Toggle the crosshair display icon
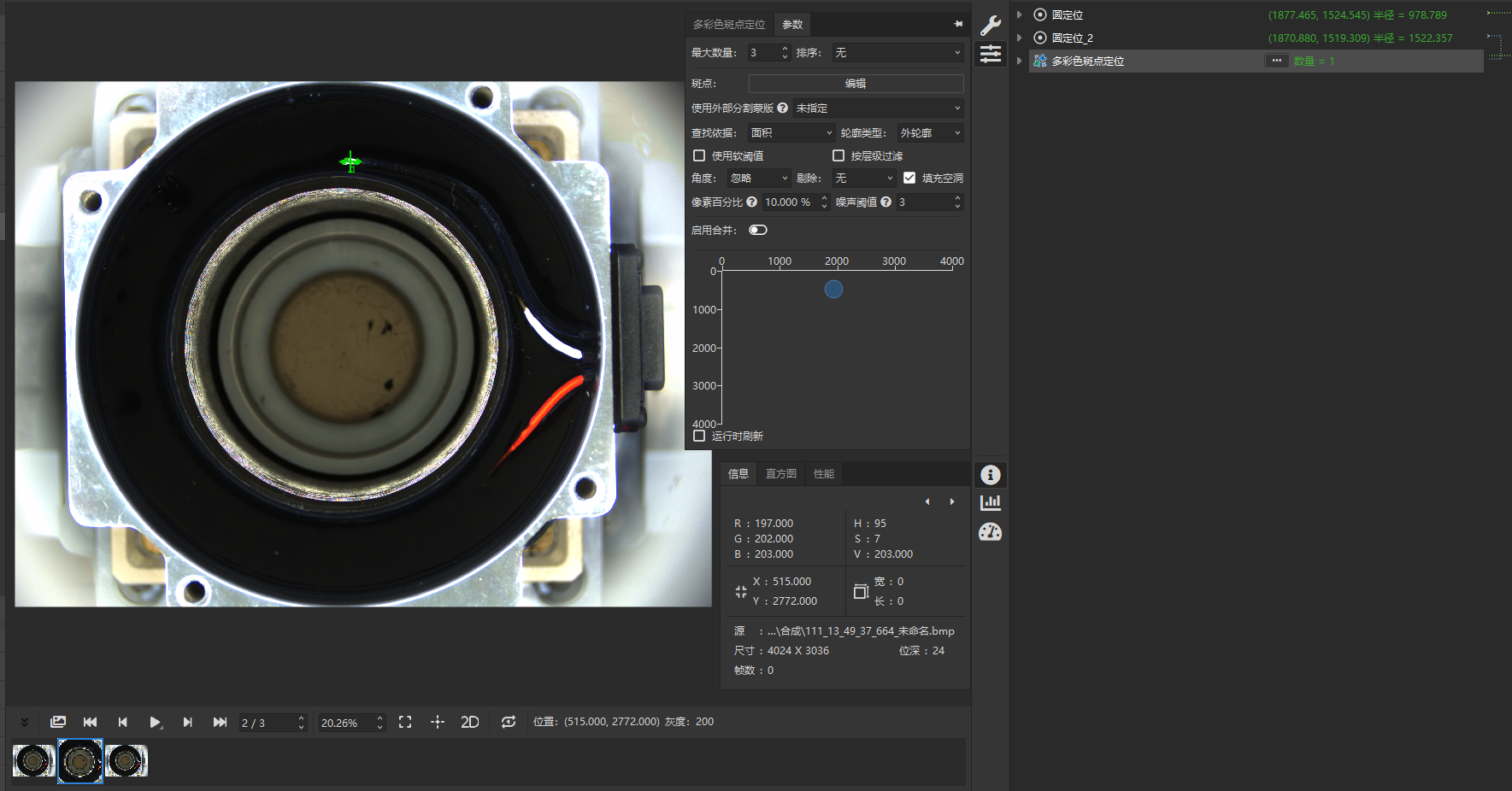Image resolution: width=1512 pixels, height=791 pixels. 438,723
